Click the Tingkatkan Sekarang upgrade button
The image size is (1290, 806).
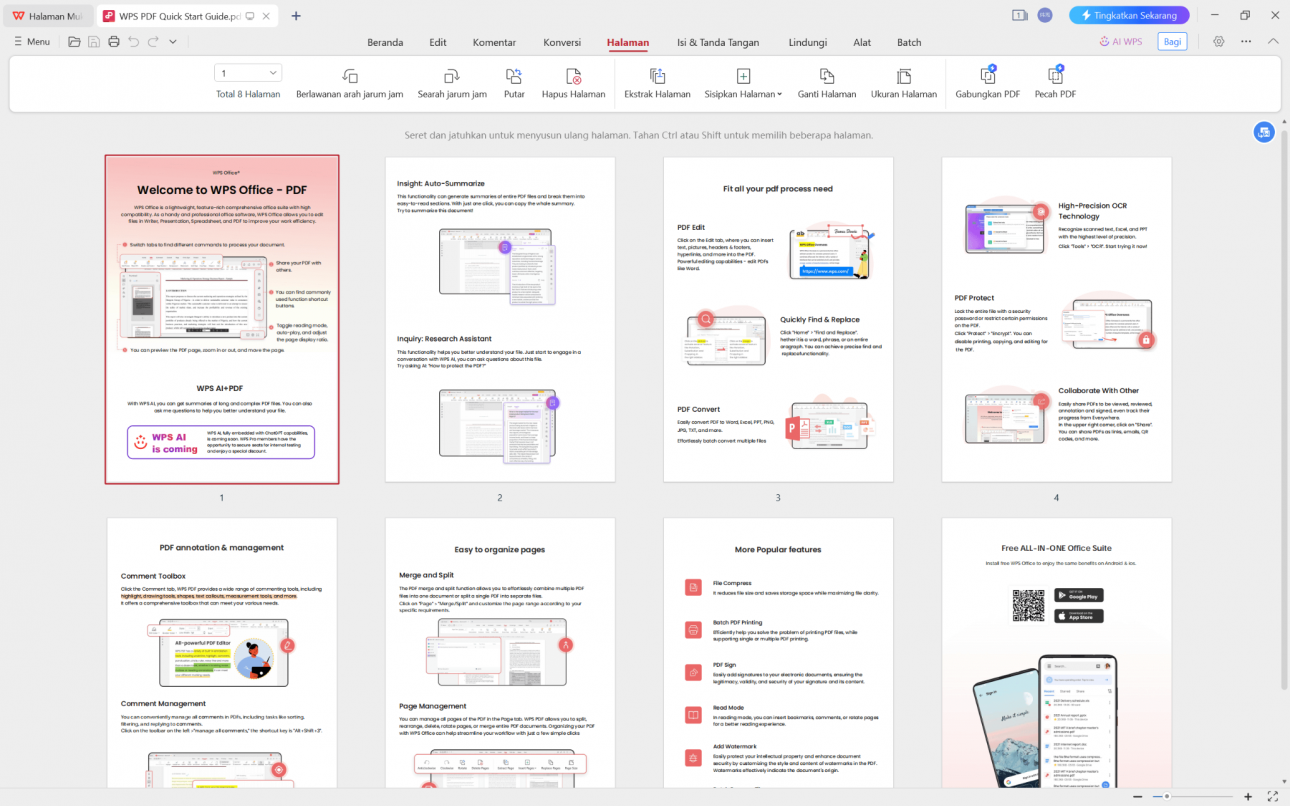click(x=1128, y=15)
